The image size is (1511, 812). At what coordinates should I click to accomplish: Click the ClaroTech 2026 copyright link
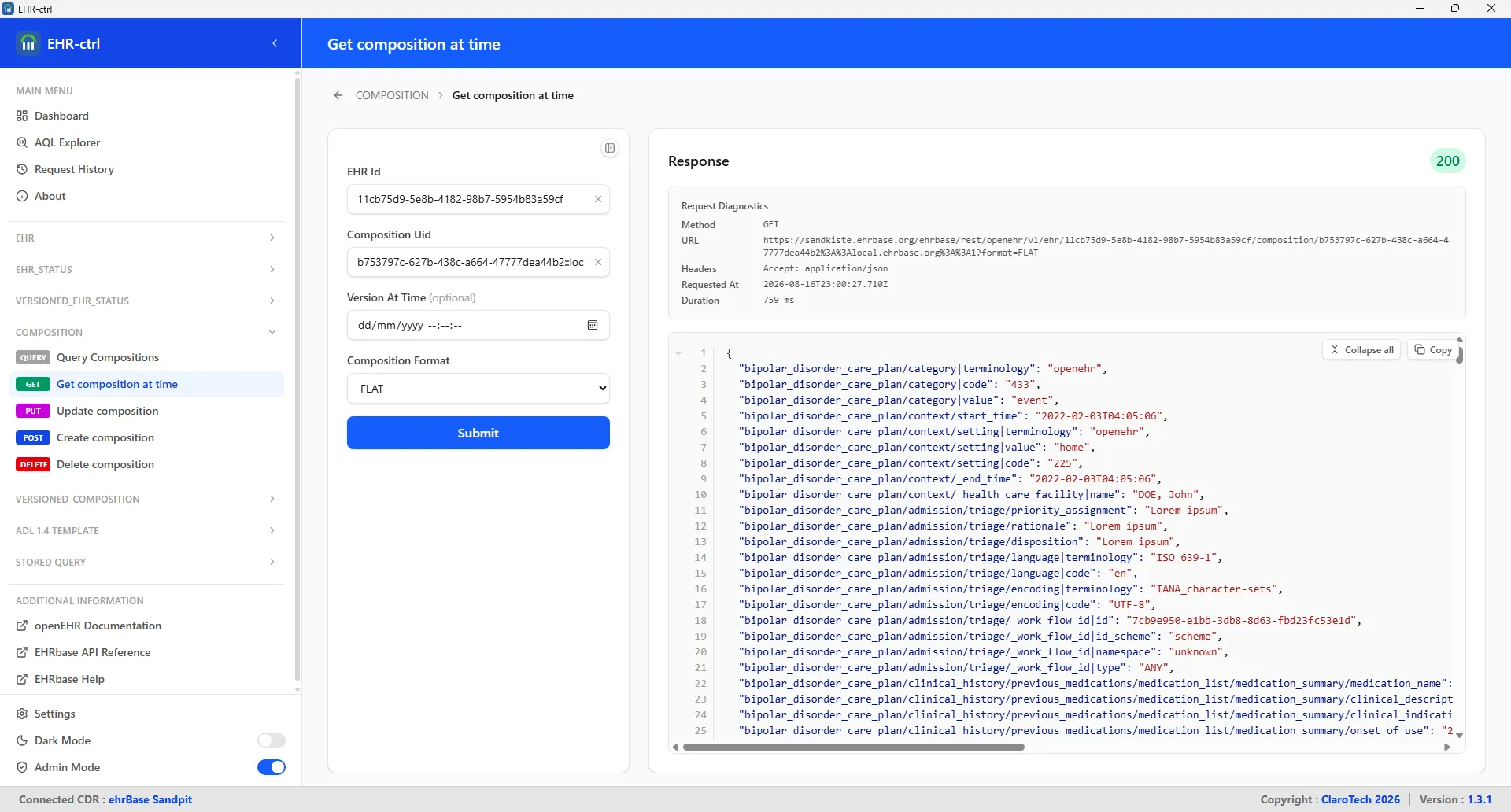pyautogui.click(x=1361, y=799)
